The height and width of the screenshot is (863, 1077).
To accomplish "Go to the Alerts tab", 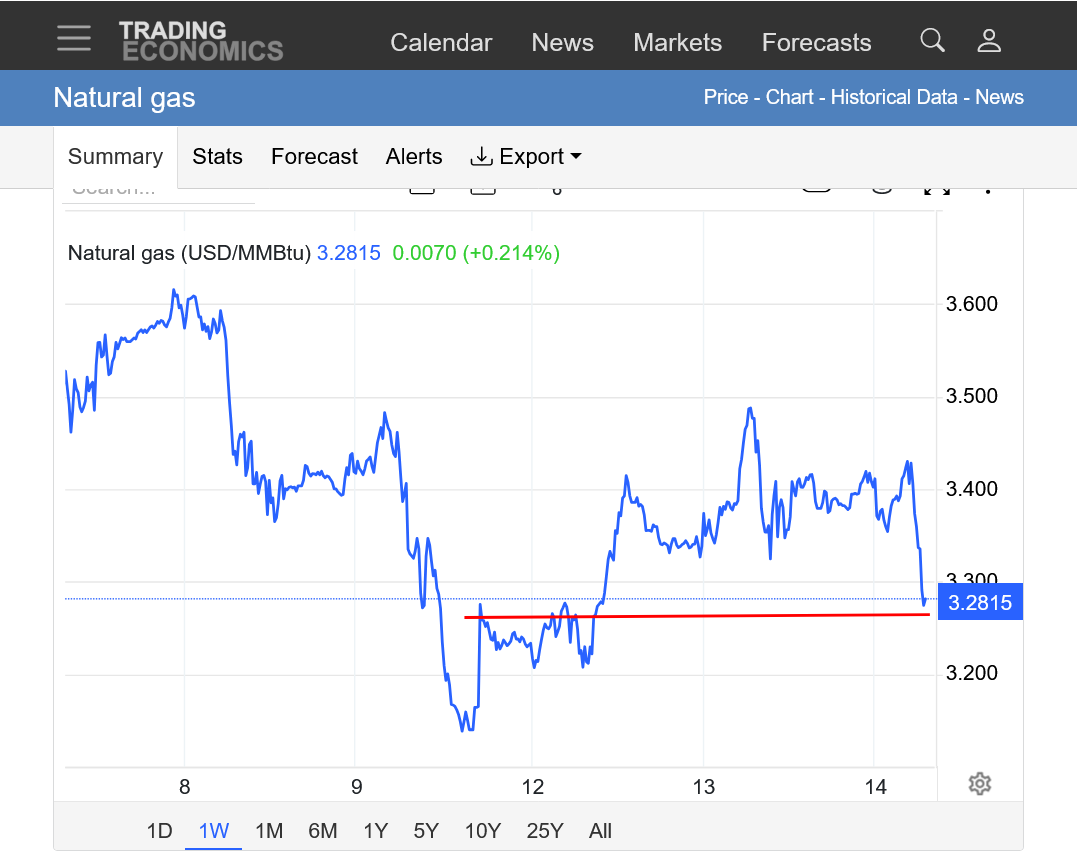I will [414, 157].
